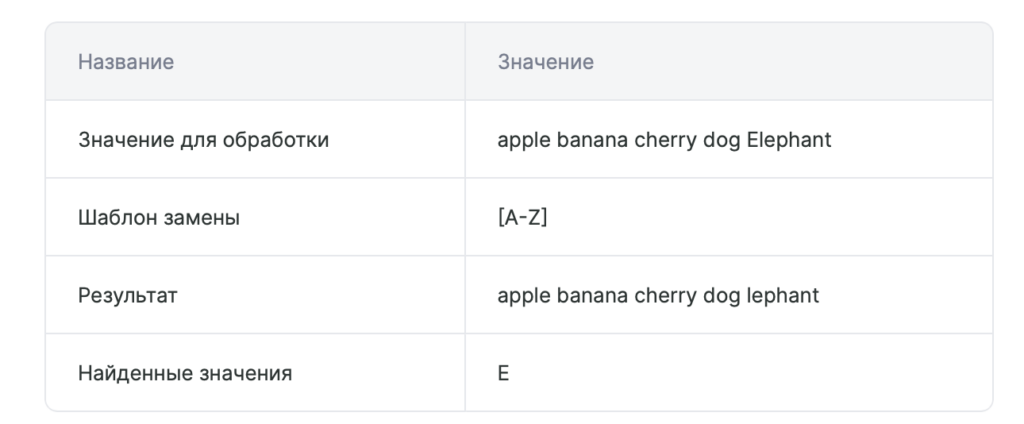Image resolution: width=1024 pixels, height=424 pixels.
Task: Click the Найденные значения row label
Action: 185,373
